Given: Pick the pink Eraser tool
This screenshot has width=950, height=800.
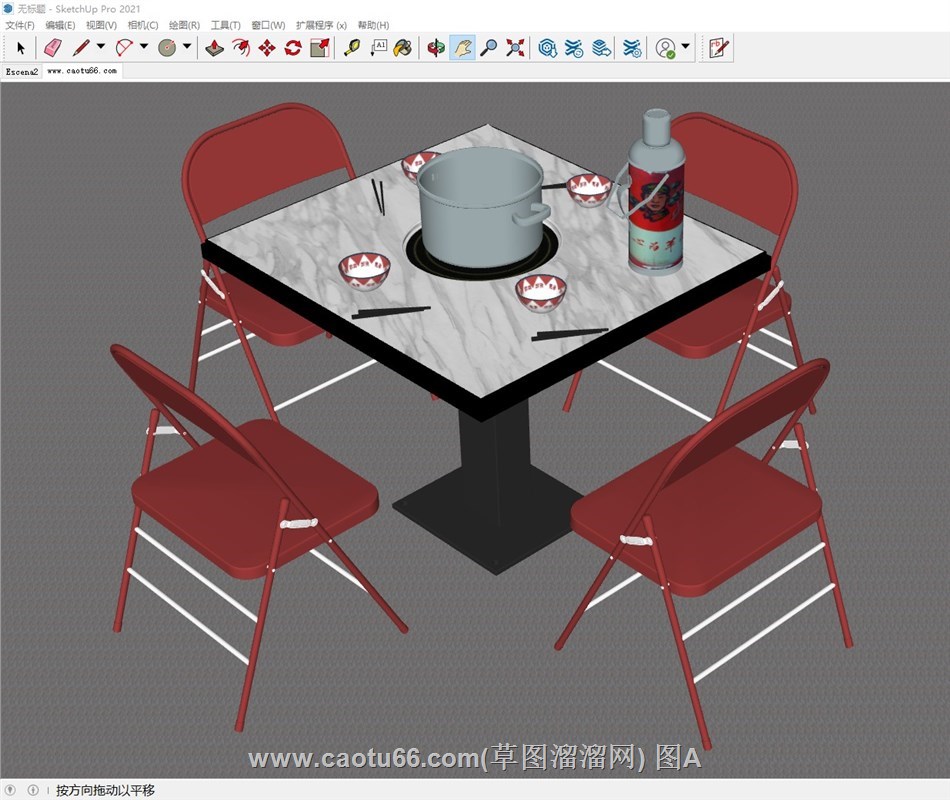Looking at the screenshot, I should pos(53,47).
